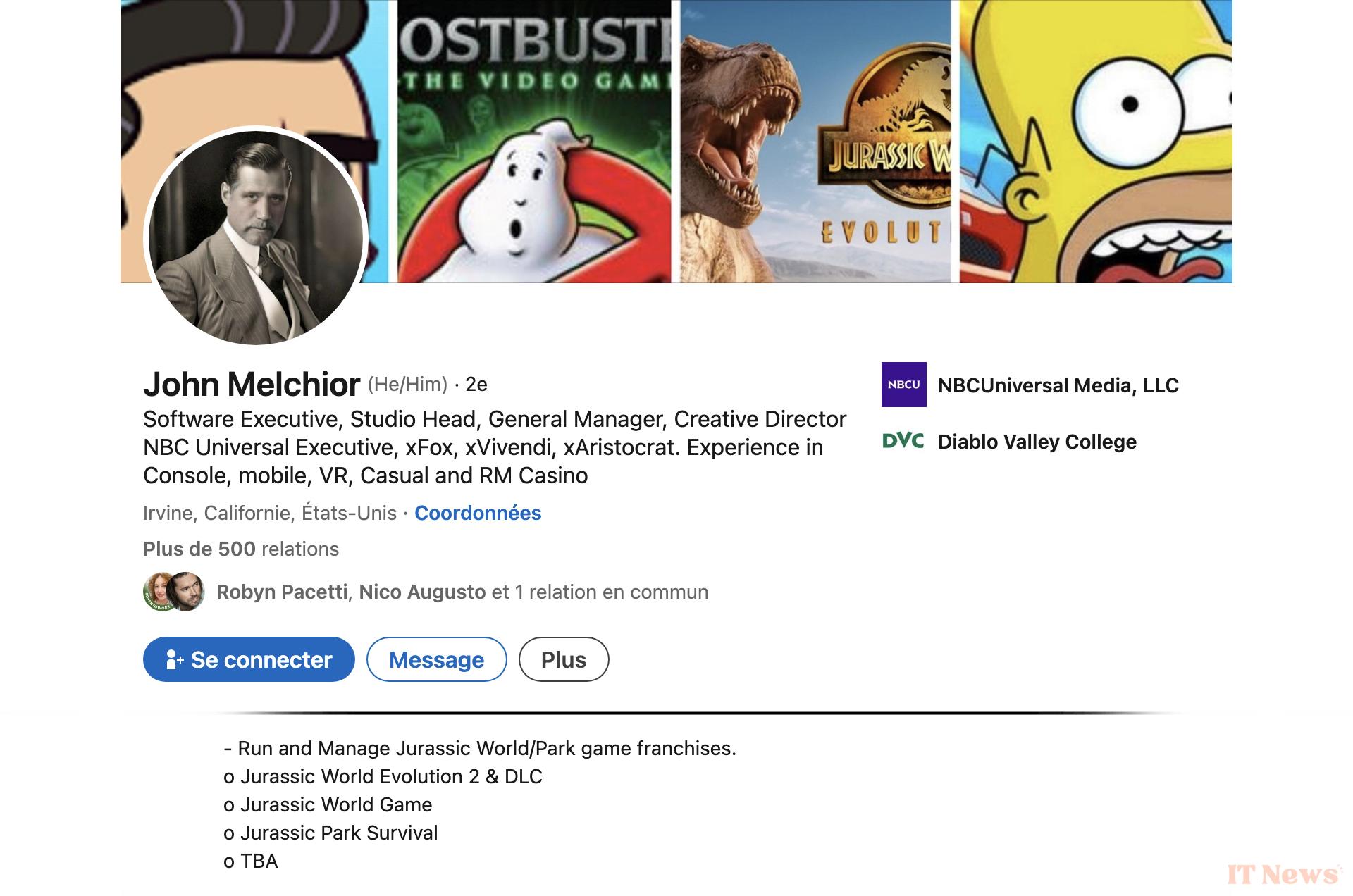View the Plus de 500 relations link
1353x896 pixels.
241,549
